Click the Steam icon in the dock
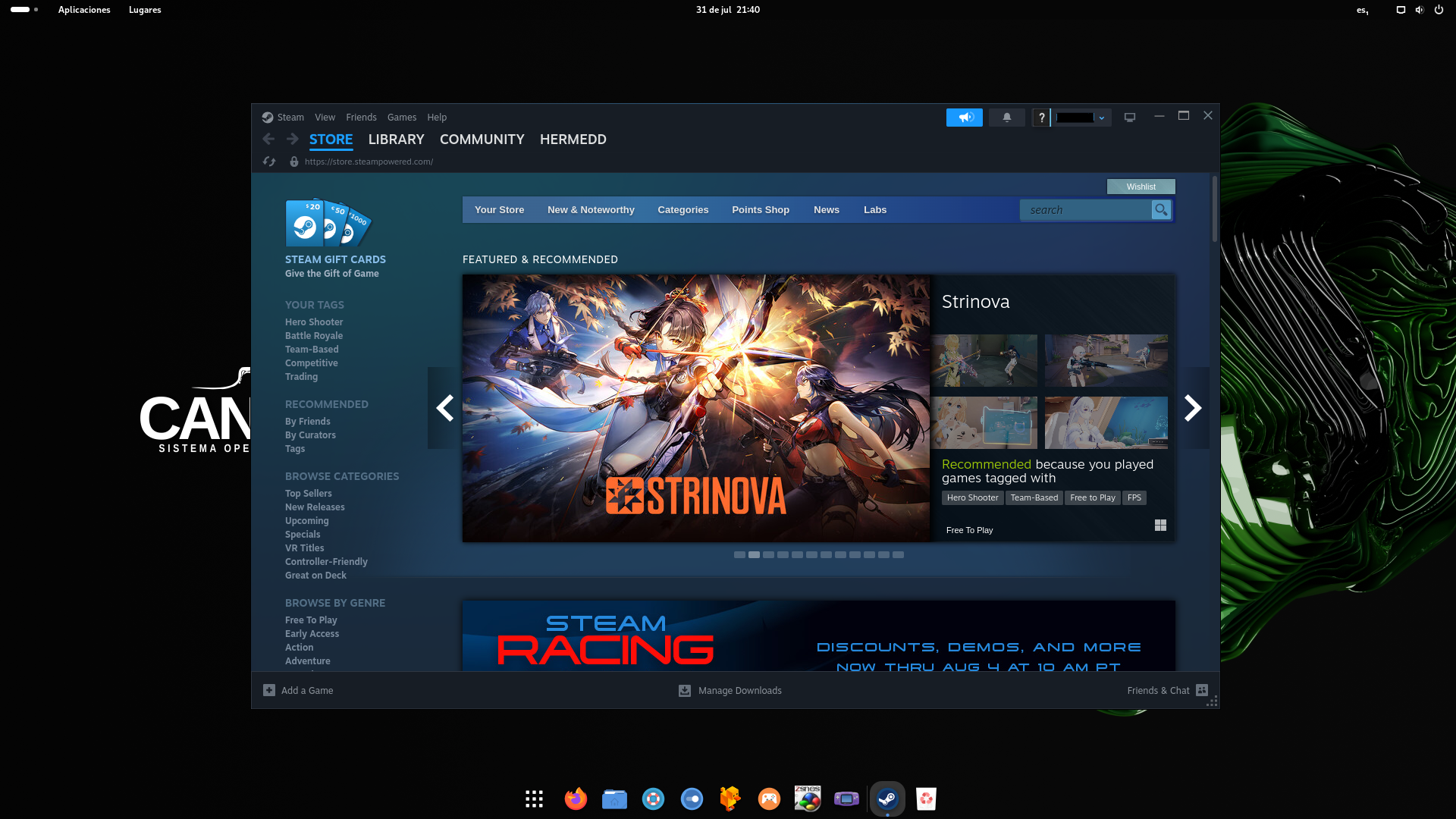Screen dimensions: 1456x819 [887, 799]
